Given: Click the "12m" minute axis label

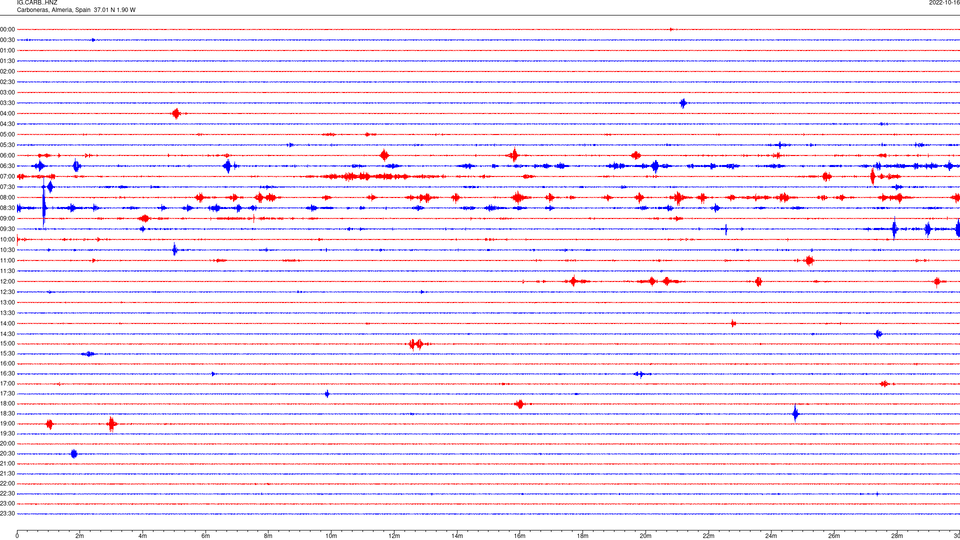Looking at the screenshot, I should (394, 536).
